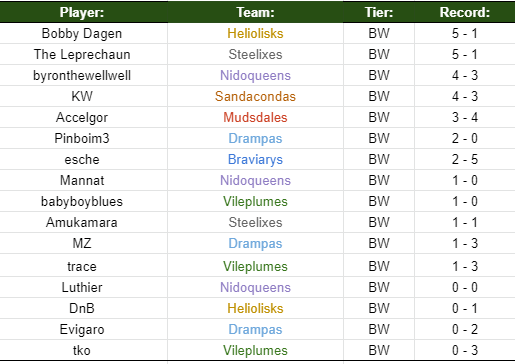Click the babyboyblues player cell
The width and height of the screenshot is (515, 364).
84,201
